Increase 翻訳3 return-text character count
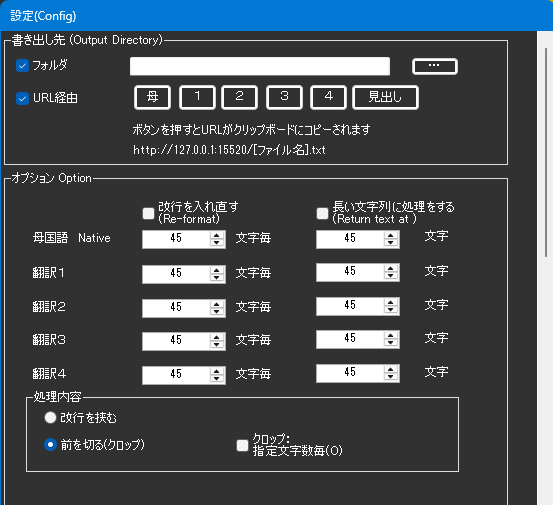 (391, 335)
